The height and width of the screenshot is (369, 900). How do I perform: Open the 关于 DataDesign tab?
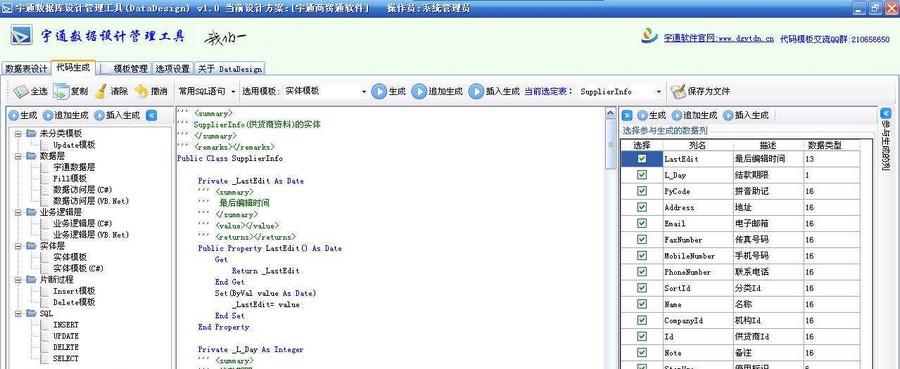(x=230, y=68)
